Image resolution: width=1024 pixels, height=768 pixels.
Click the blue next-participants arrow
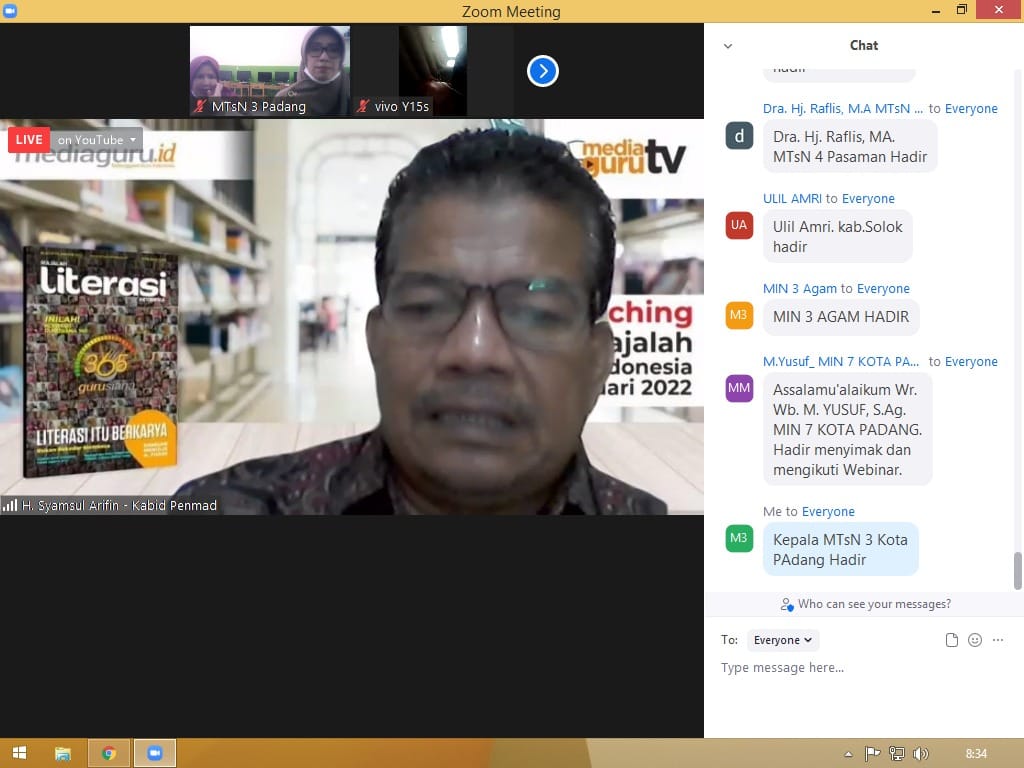click(542, 71)
